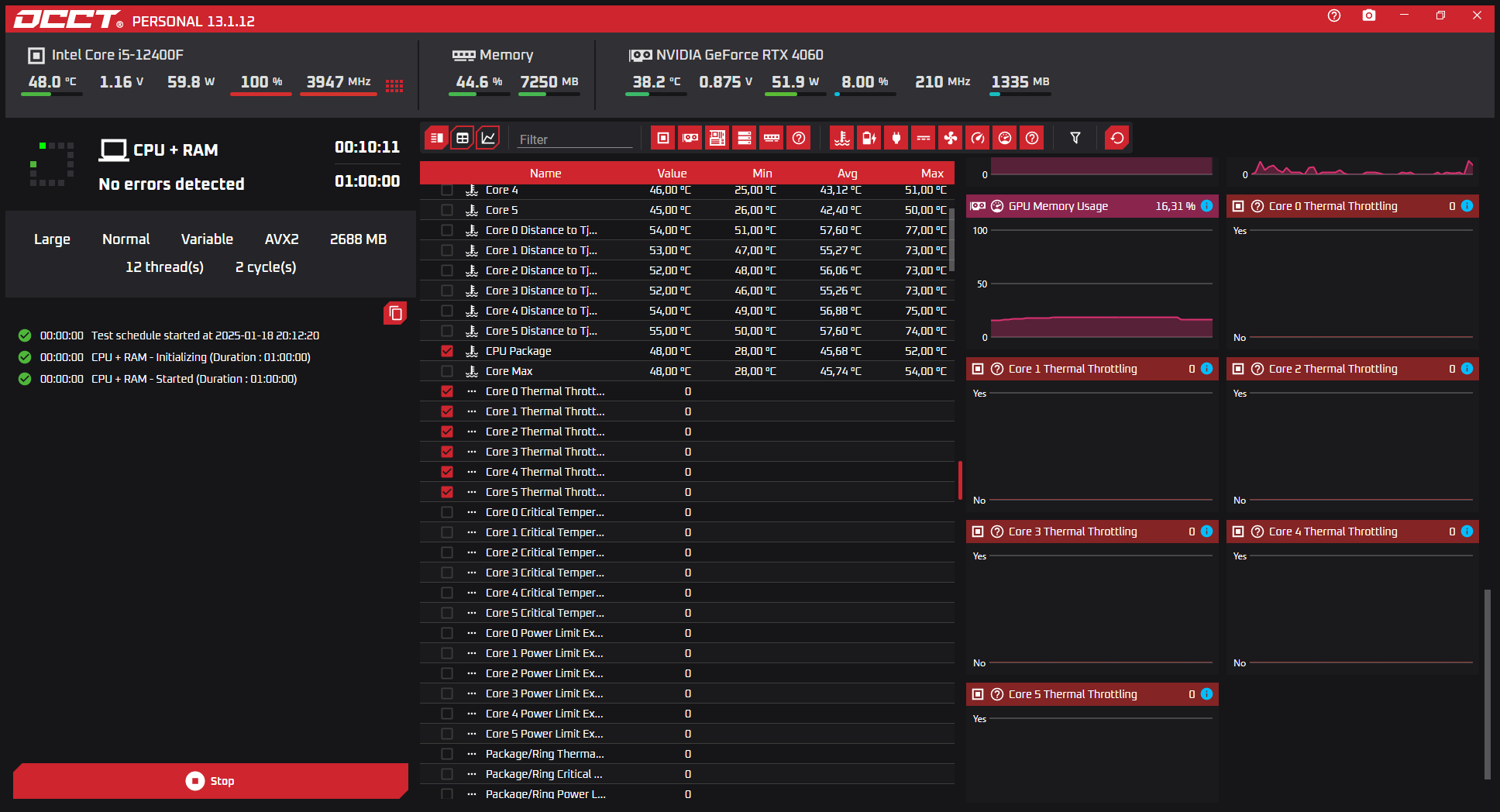Sort the table by Name column

[545, 174]
